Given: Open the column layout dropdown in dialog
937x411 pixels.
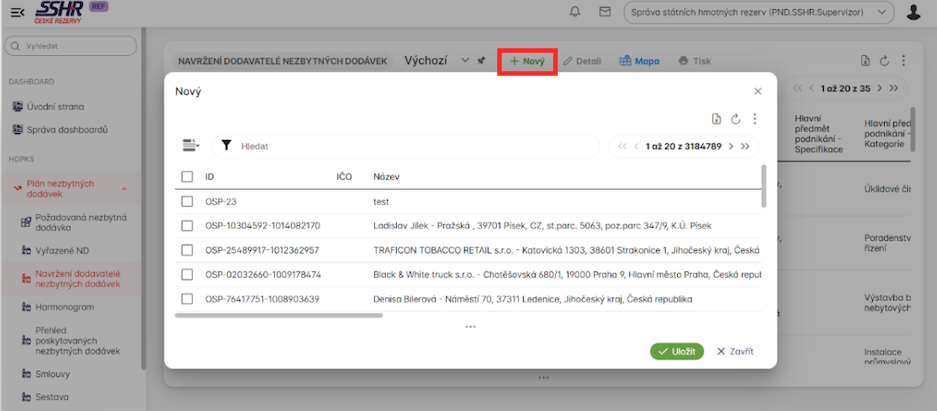Looking at the screenshot, I should [x=191, y=146].
